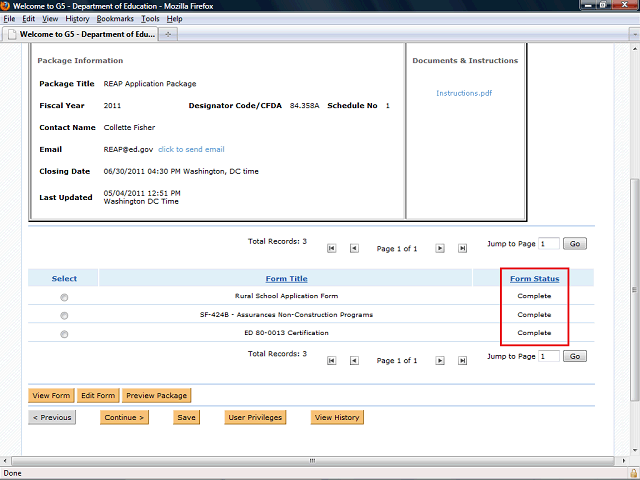The width and height of the screenshot is (640, 480).
Task: Click the scroll down arrow
Action: [x=634, y=451]
